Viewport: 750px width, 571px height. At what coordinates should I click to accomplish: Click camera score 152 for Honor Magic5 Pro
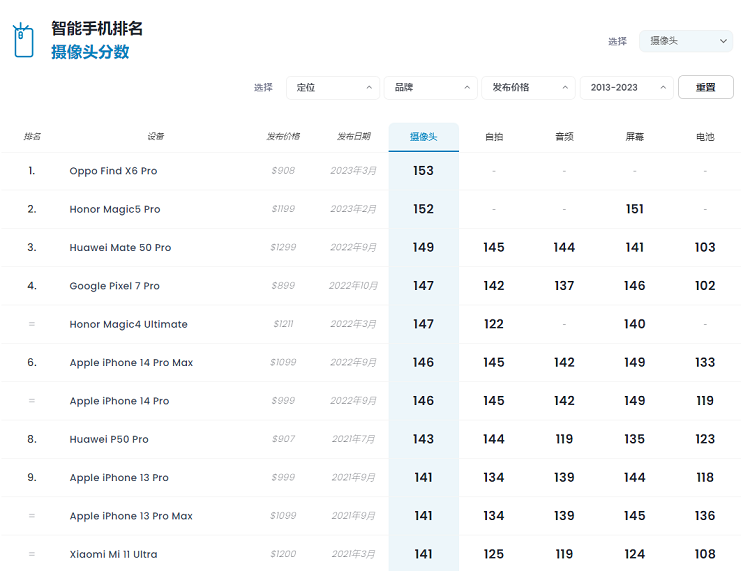click(x=423, y=209)
